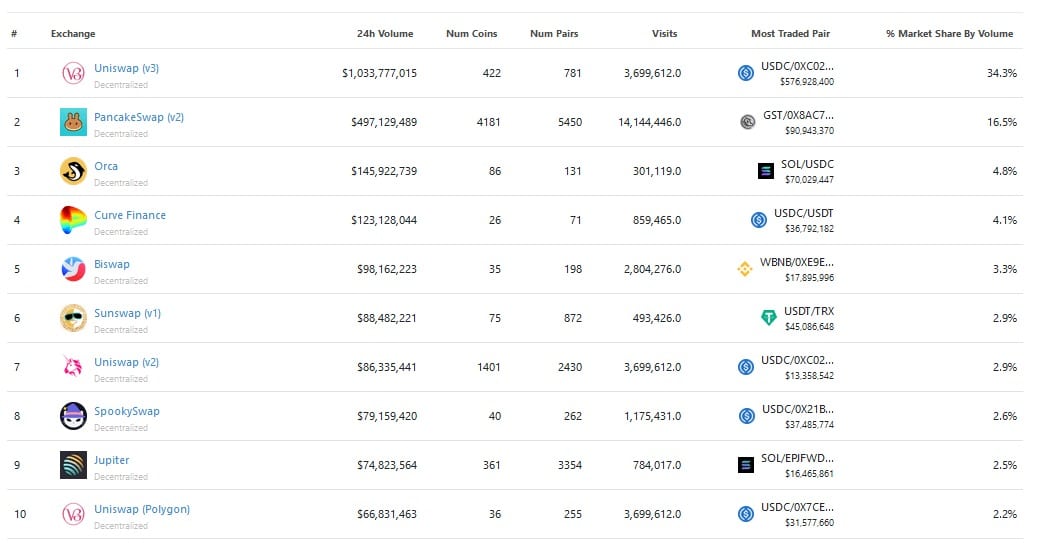
Task: Select the USDC/0X7CE... pair text
Action: point(798,507)
